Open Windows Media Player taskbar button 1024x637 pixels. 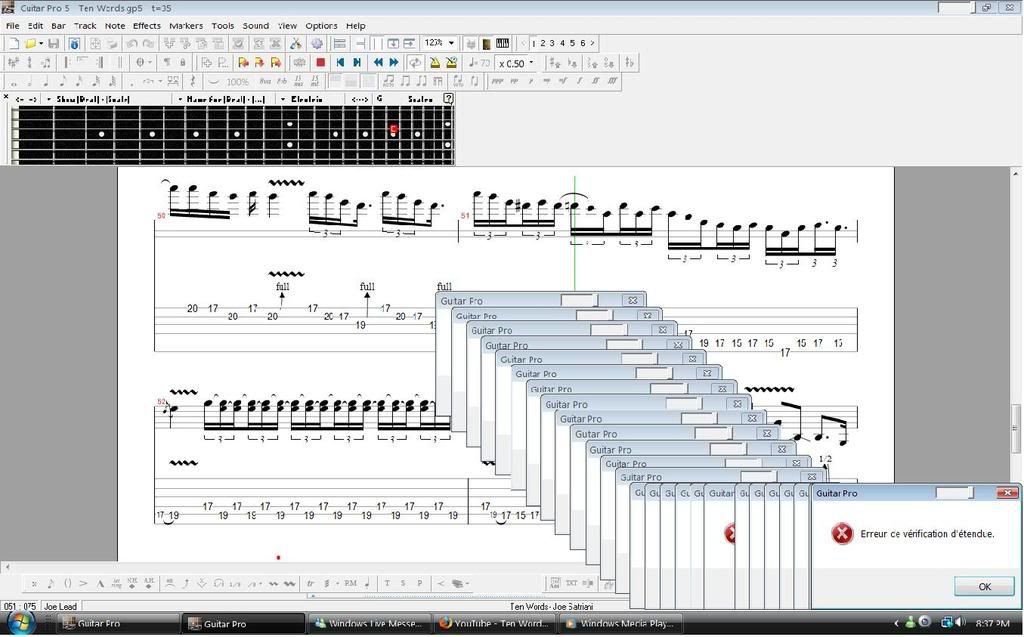tap(620, 623)
